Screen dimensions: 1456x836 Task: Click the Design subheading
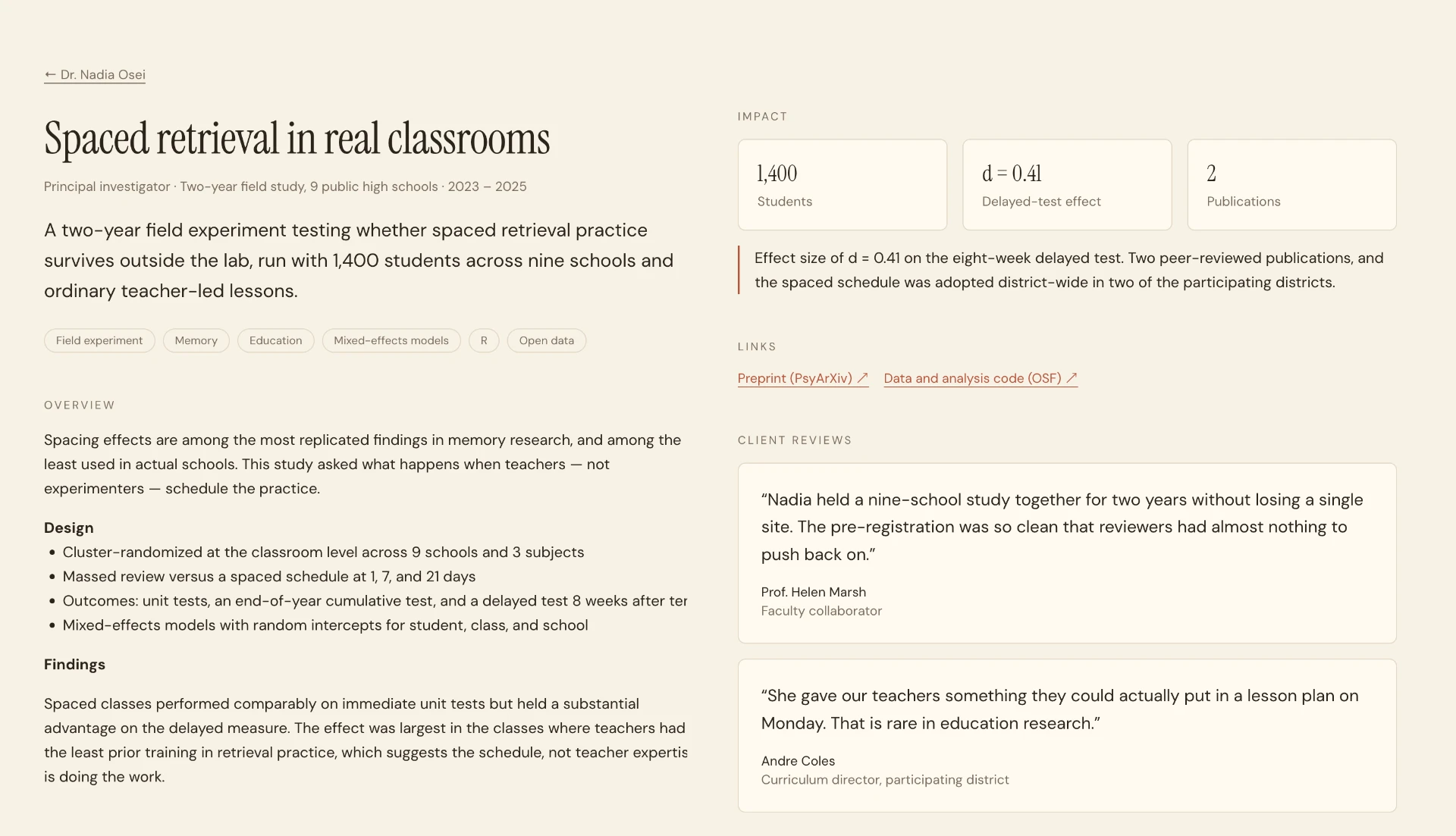click(69, 528)
